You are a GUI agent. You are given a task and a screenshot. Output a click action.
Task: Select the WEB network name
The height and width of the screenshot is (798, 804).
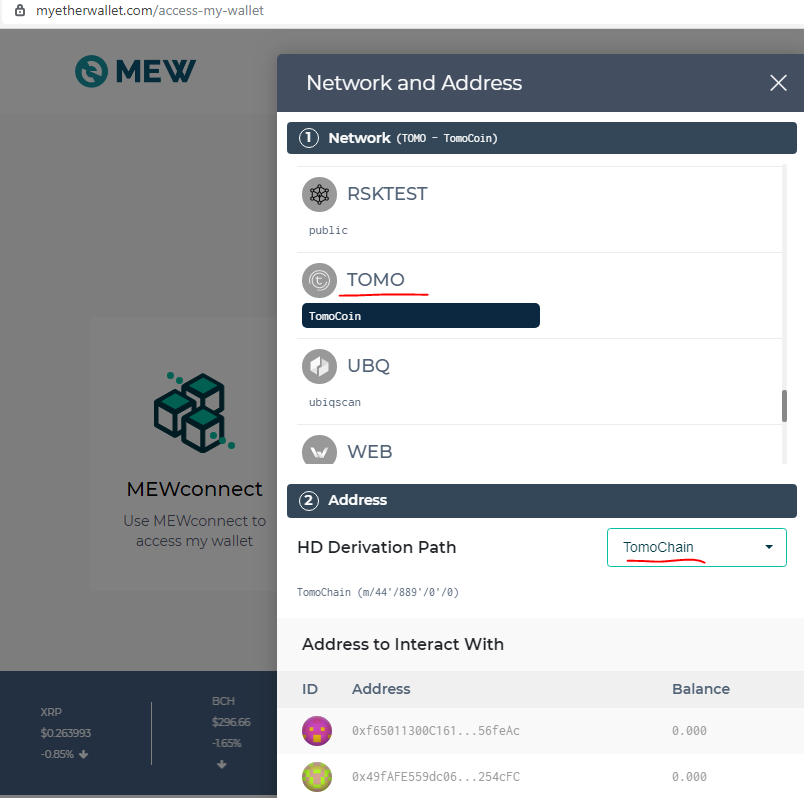(x=370, y=452)
